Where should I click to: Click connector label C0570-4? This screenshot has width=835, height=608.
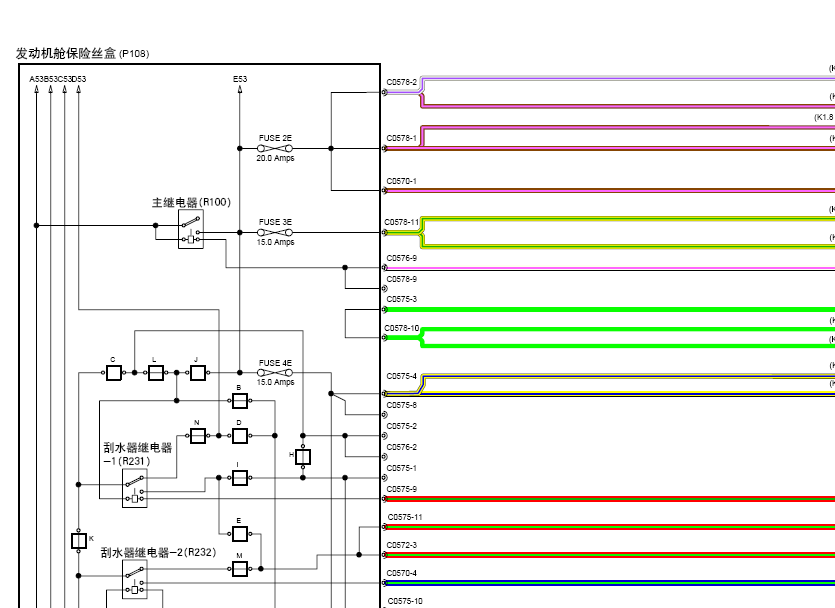403,573
